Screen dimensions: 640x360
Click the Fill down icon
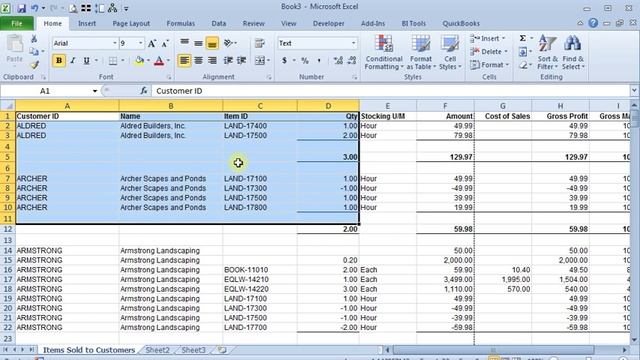coord(523,52)
